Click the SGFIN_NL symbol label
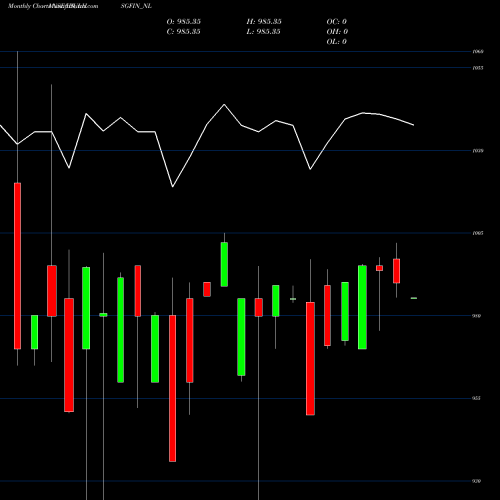The height and width of the screenshot is (500, 500). click(136, 6)
